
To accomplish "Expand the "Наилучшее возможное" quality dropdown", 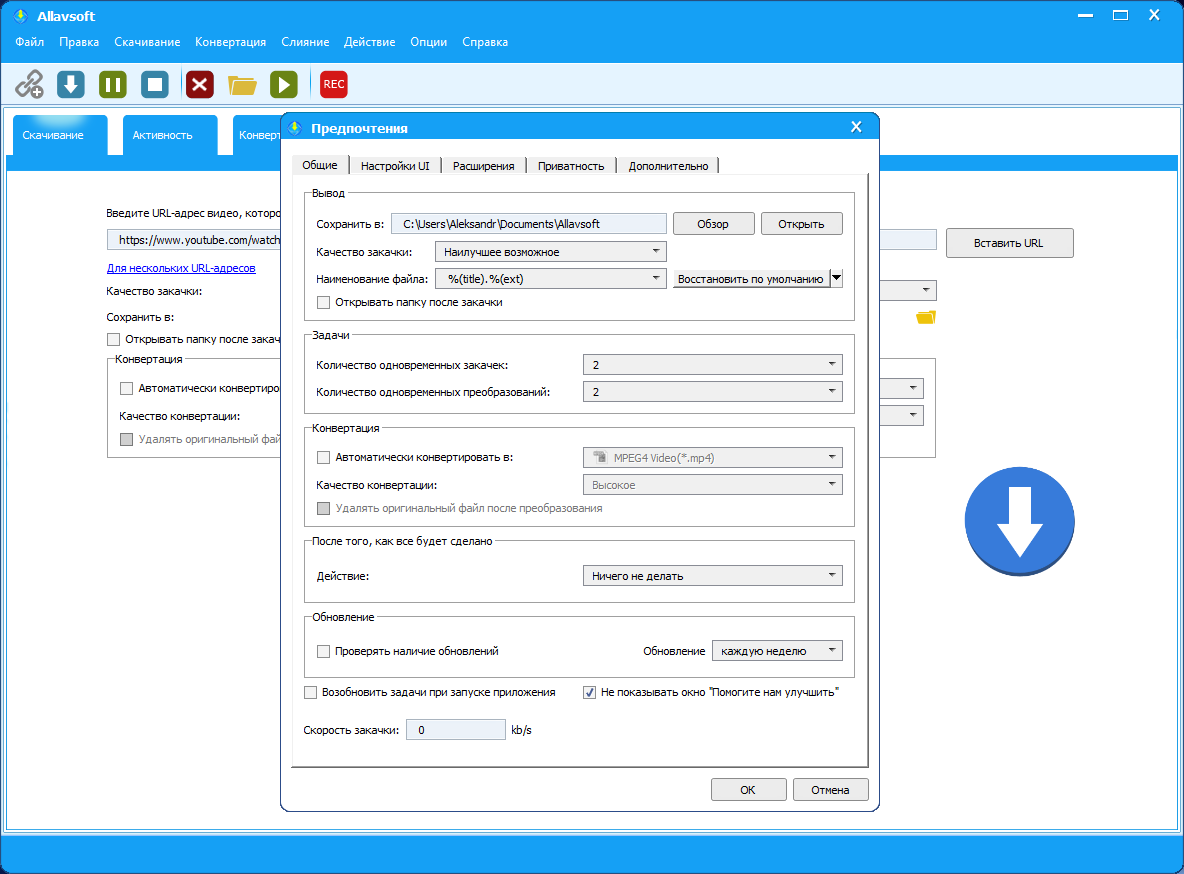I will pos(551,252).
